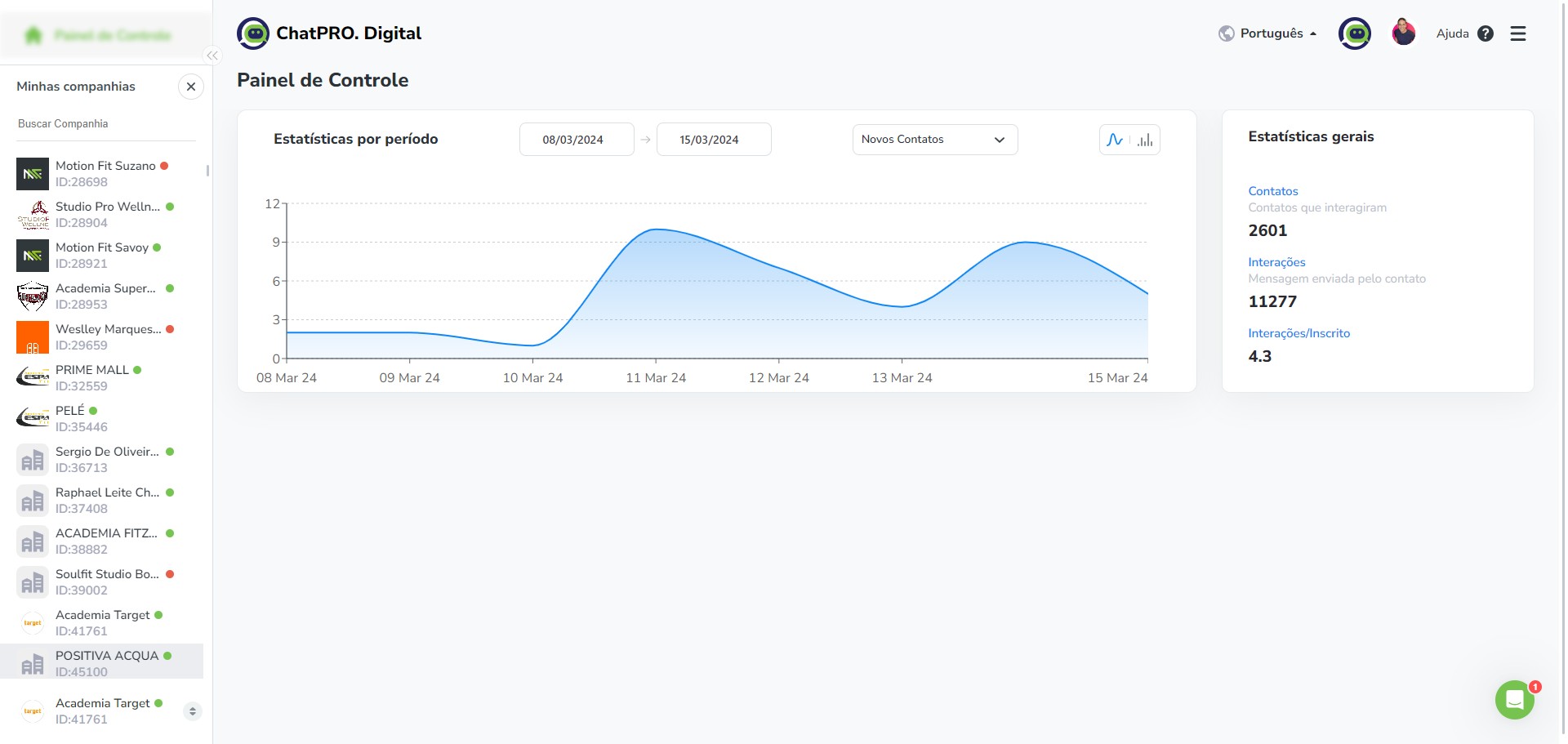Image resolution: width=1568 pixels, height=744 pixels.
Task: Click the globe language icon
Action: 1226,33
